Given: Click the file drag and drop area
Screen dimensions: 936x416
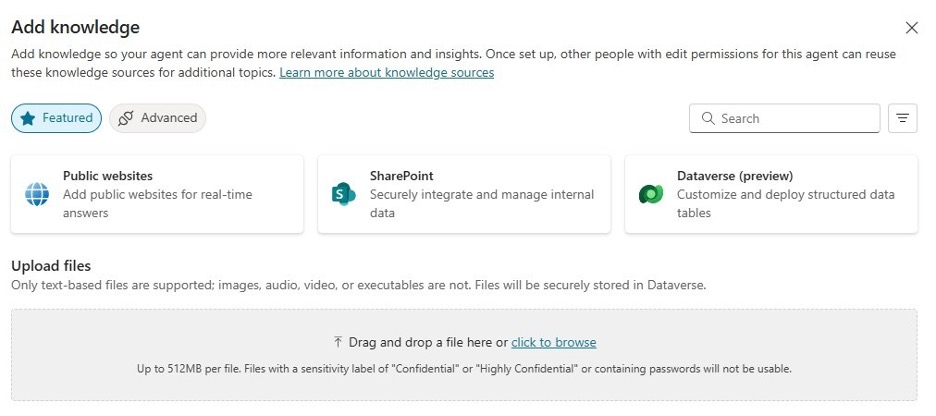Looking at the screenshot, I should point(464,355).
